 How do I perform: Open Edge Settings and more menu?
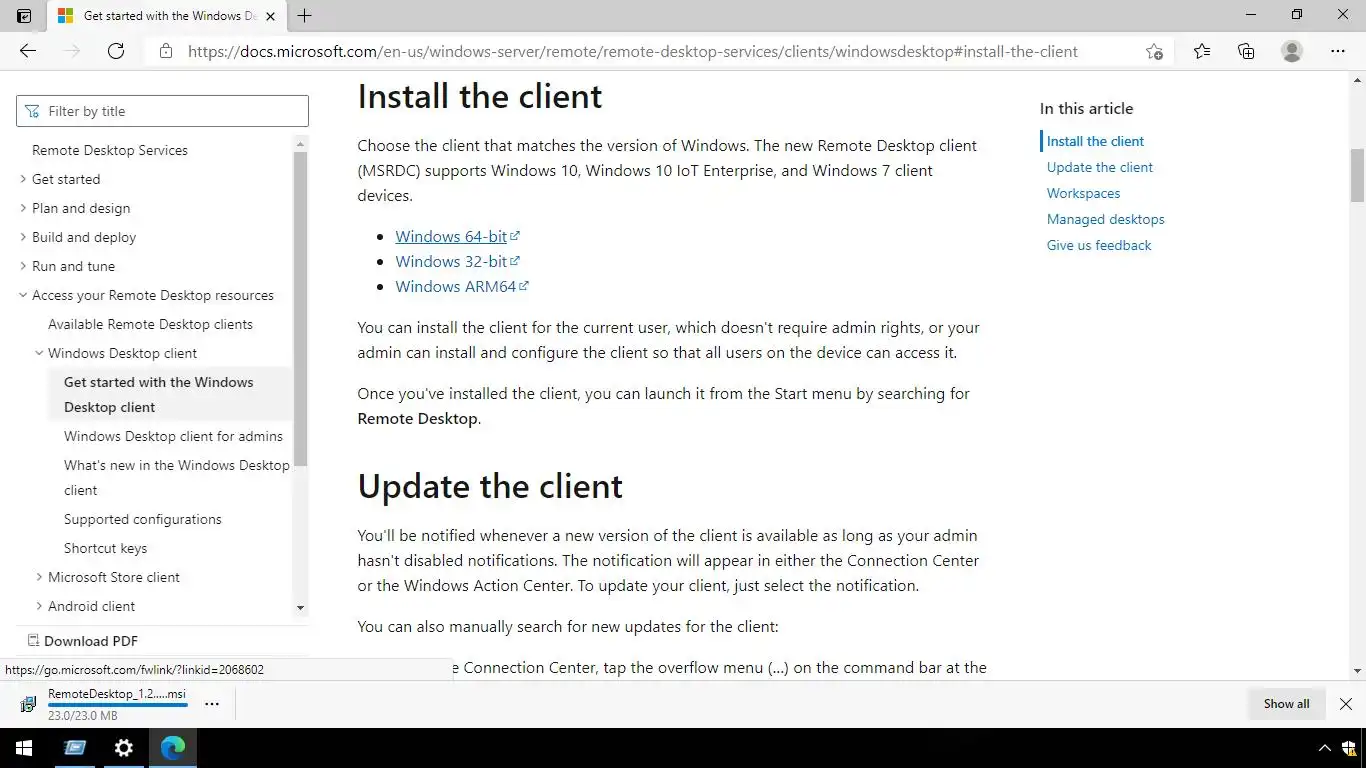[1338, 51]
